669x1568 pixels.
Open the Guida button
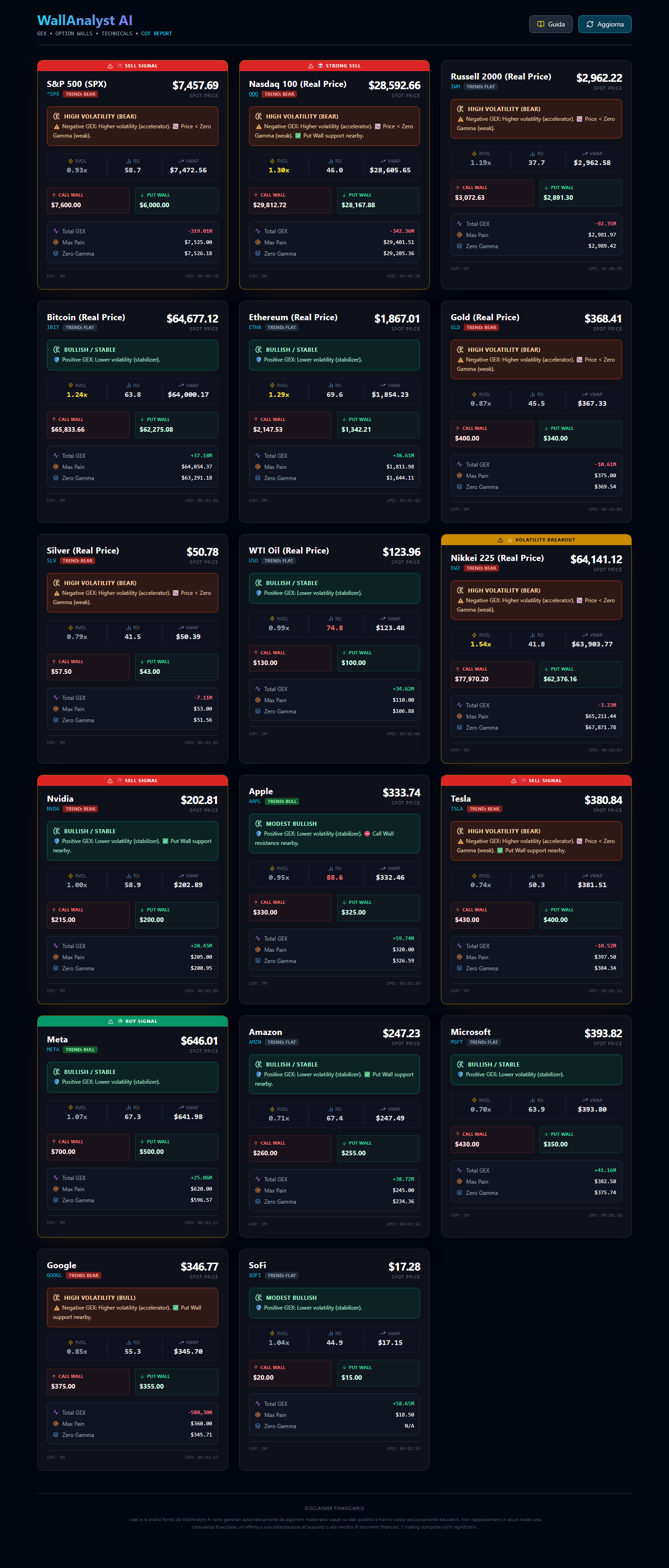click(550, 24)
